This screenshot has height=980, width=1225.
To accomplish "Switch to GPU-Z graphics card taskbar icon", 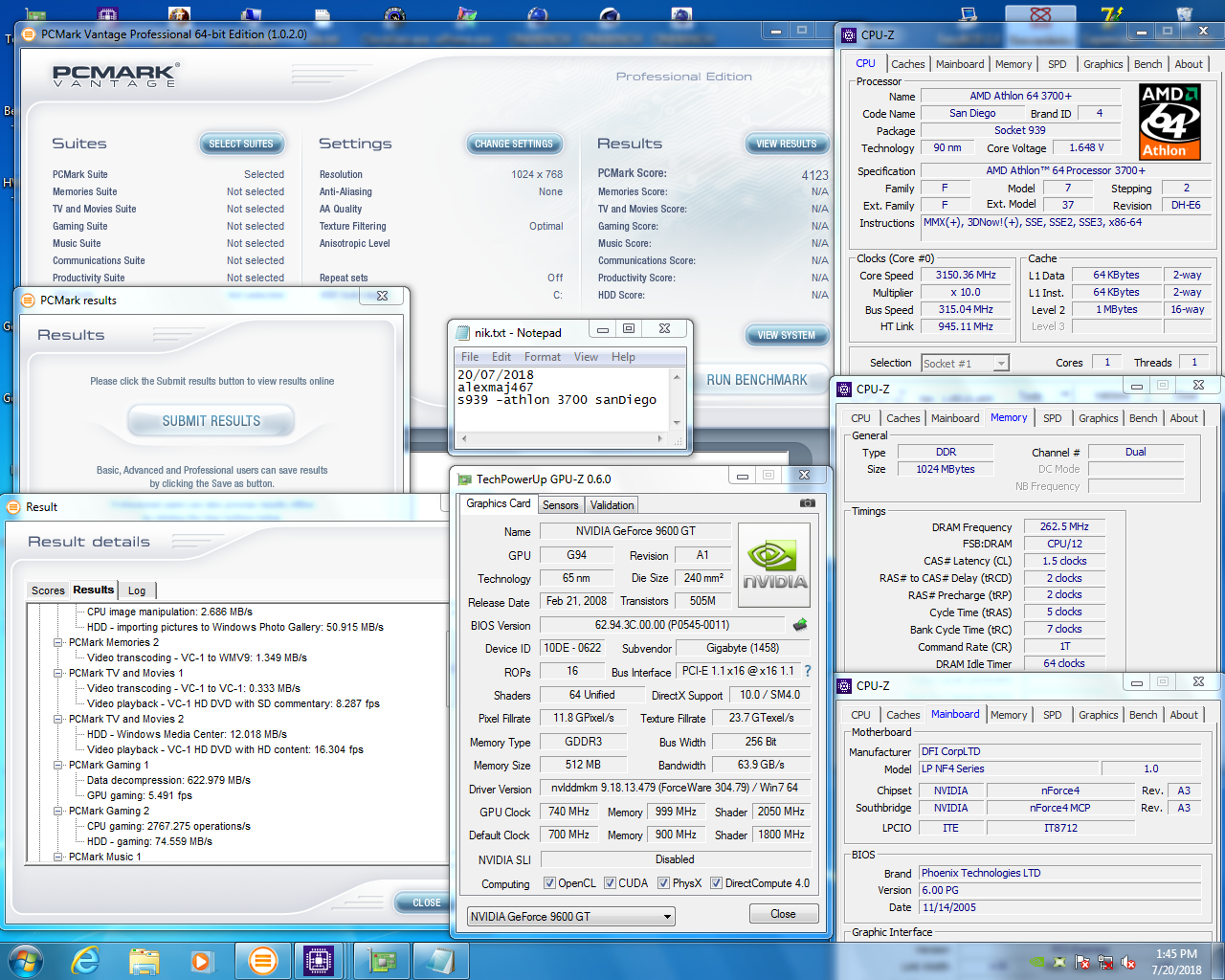I will point(382,960).
